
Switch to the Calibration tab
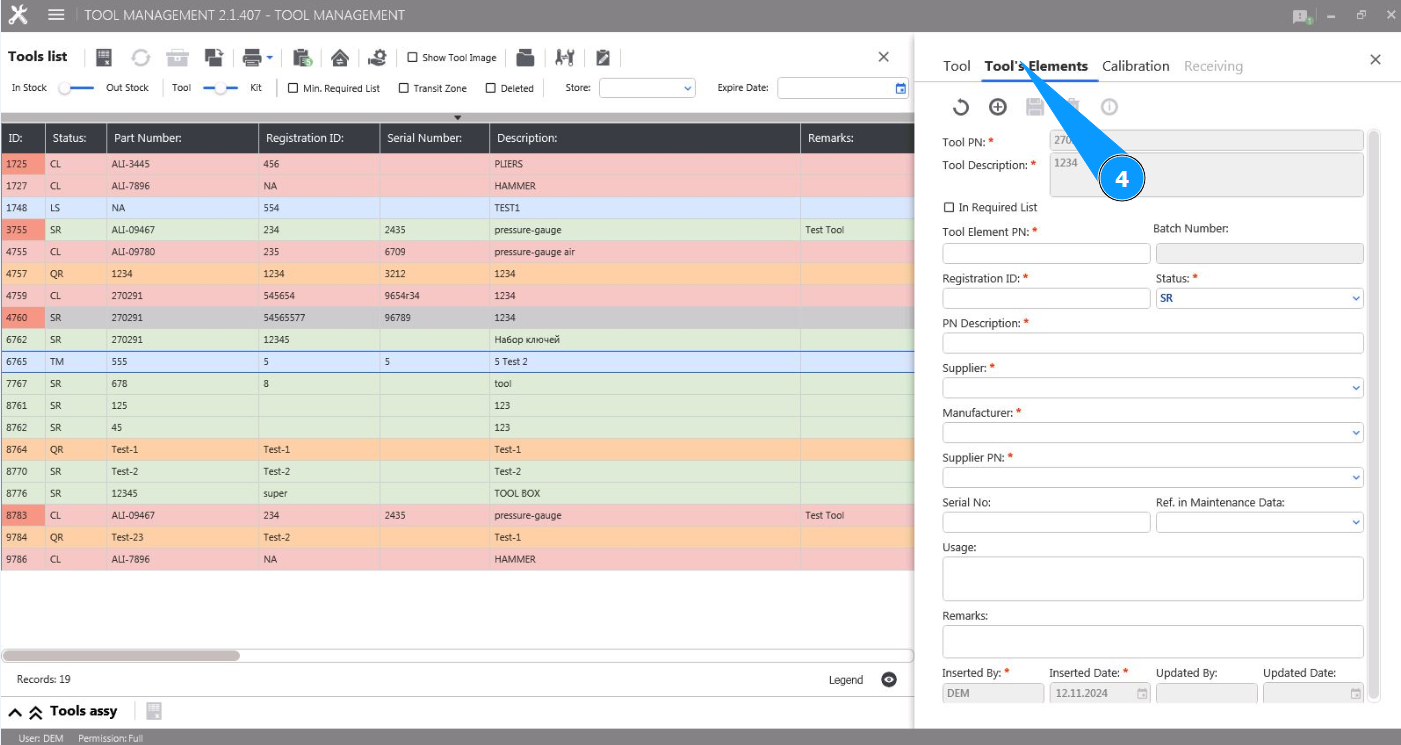pos(1135,66)
